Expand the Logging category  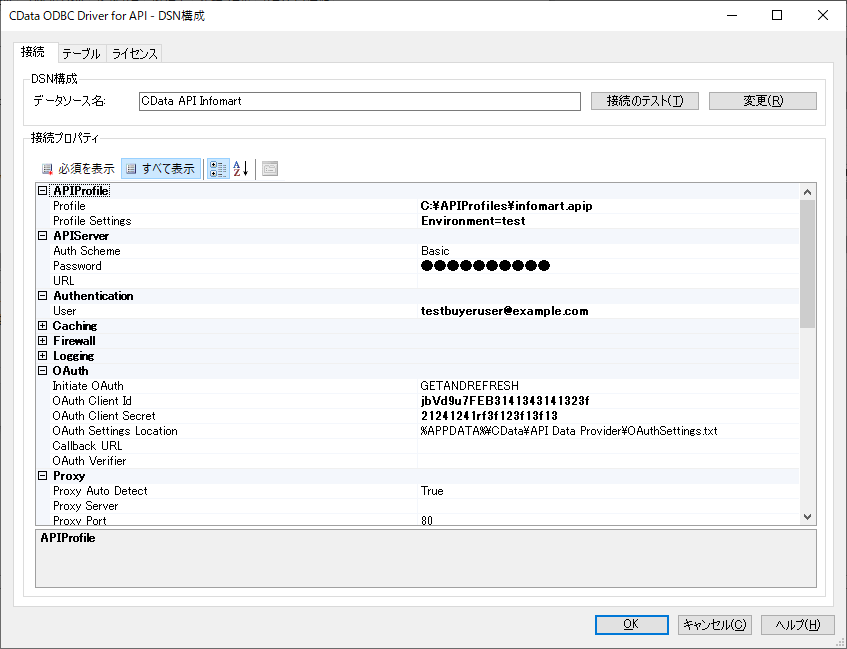[x=43, y=356]
